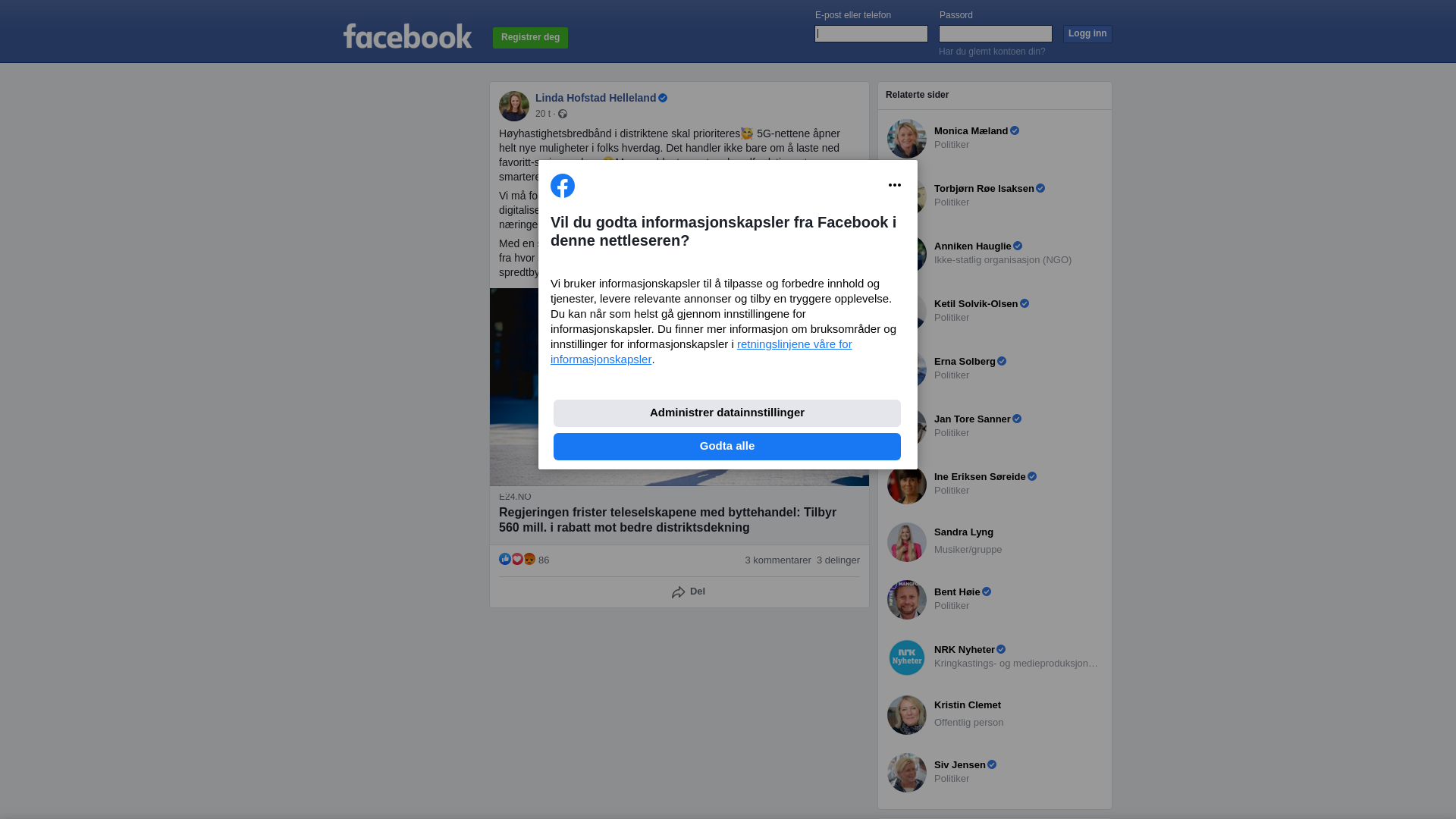The width and height of the screenshot is (1456, 819).
Task: Open the informasjonskapsler policy link
Action: [x=701, y=352]
